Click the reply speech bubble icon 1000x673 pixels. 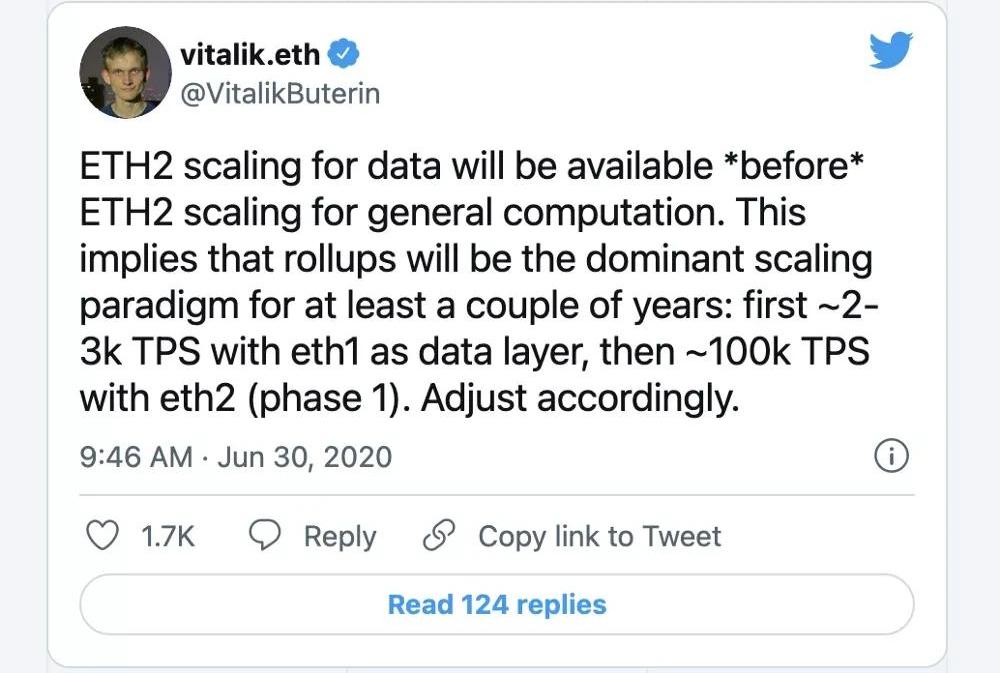tap(264, 537)
